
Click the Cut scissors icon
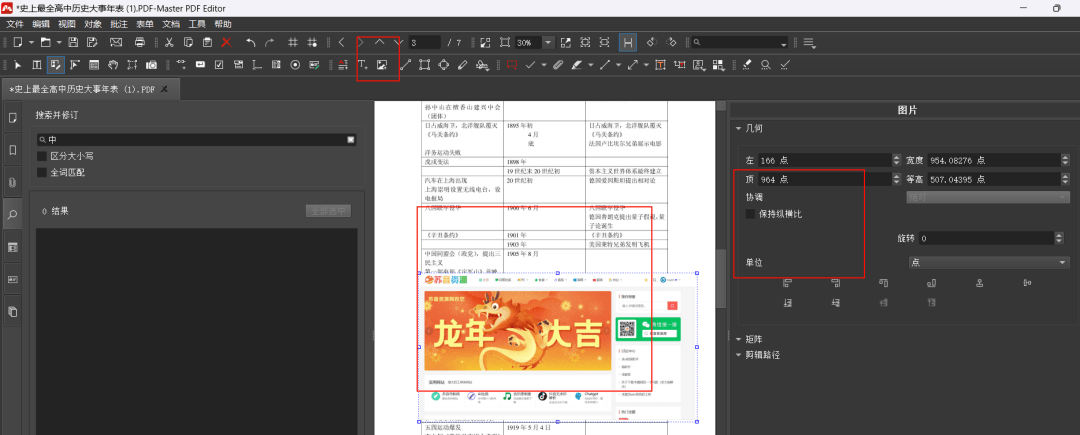pos(169,42)
